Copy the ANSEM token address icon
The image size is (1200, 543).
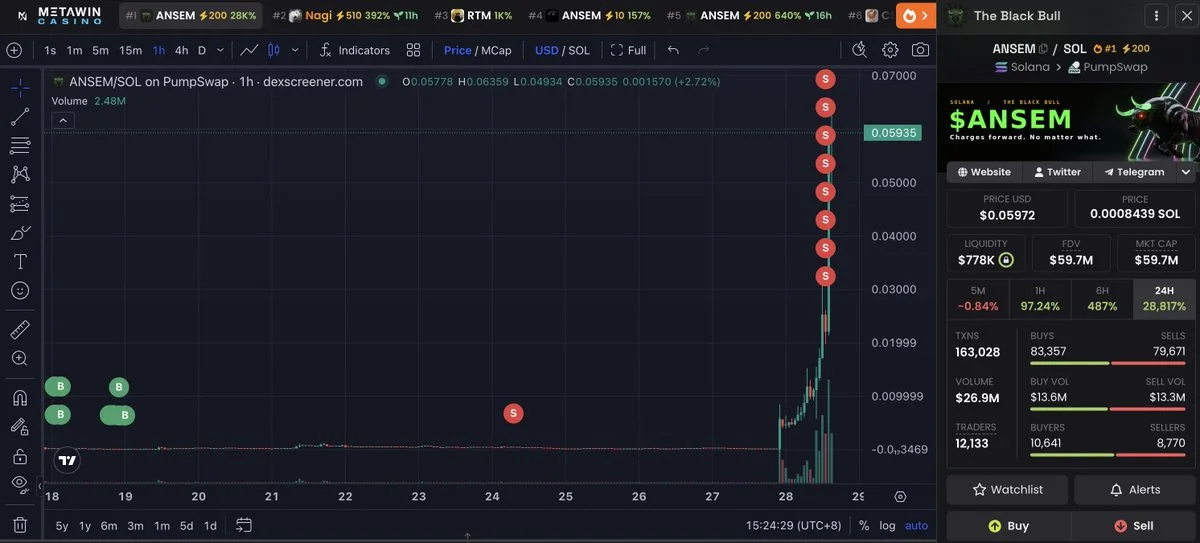pyautogui.click(x=1043, y=48)
